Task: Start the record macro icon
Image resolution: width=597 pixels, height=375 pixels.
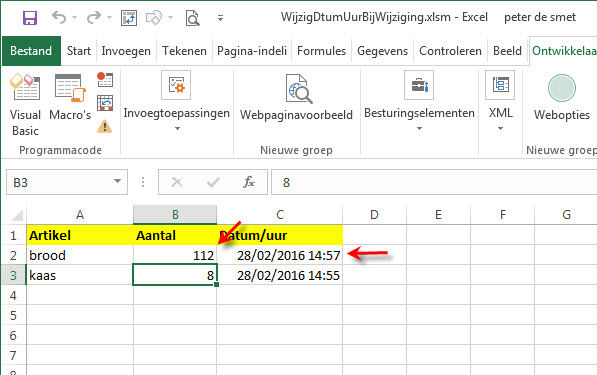Action: tap(105, 80)
